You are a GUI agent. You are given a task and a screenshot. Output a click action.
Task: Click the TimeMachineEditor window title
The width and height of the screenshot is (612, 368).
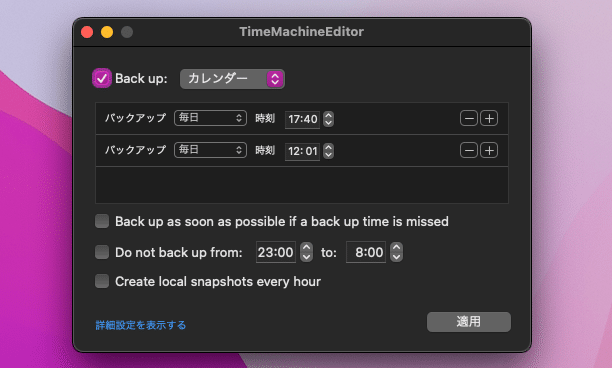(302, 32)
